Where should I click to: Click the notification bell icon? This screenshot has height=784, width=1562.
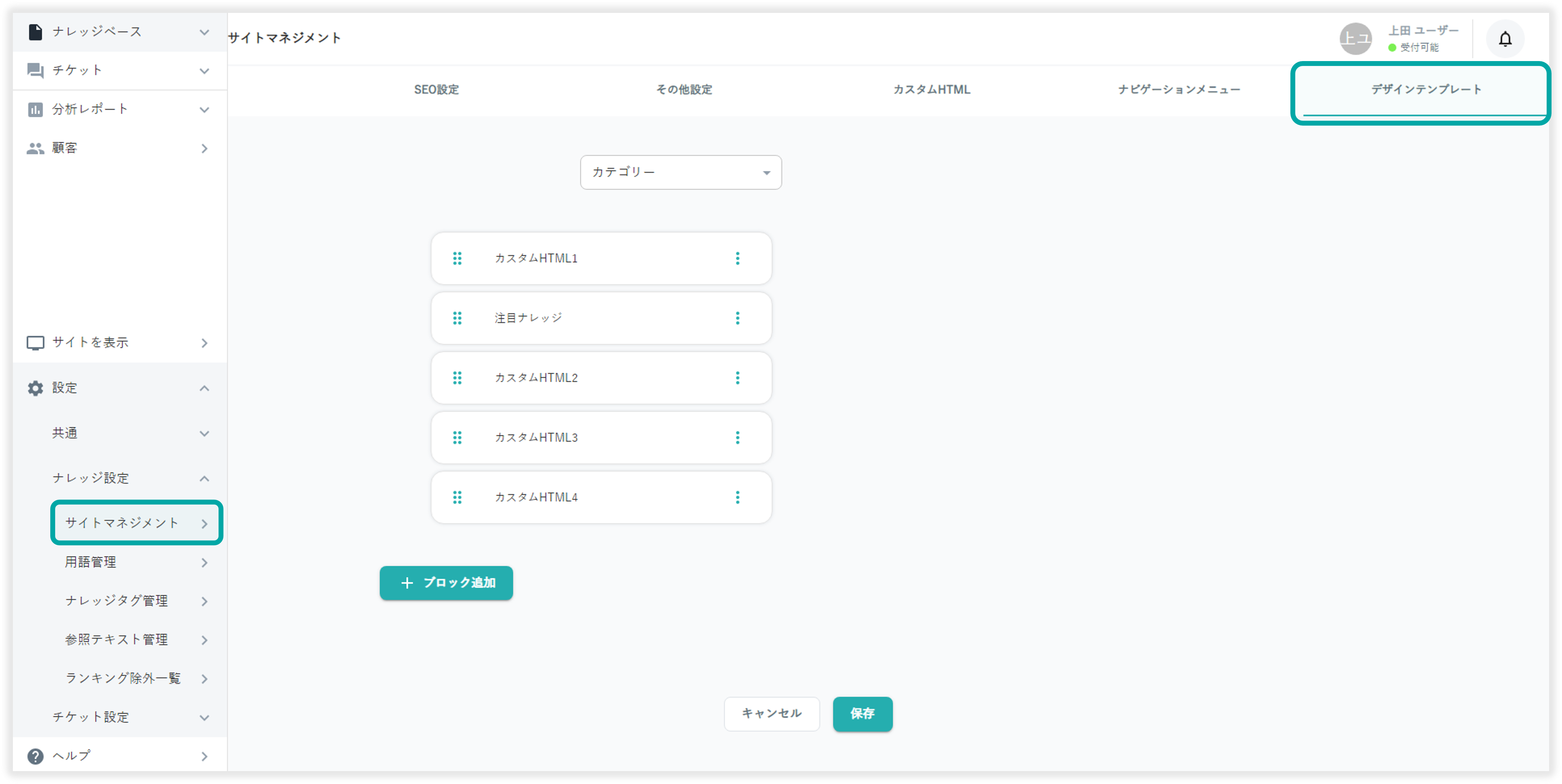[1504, 39]
